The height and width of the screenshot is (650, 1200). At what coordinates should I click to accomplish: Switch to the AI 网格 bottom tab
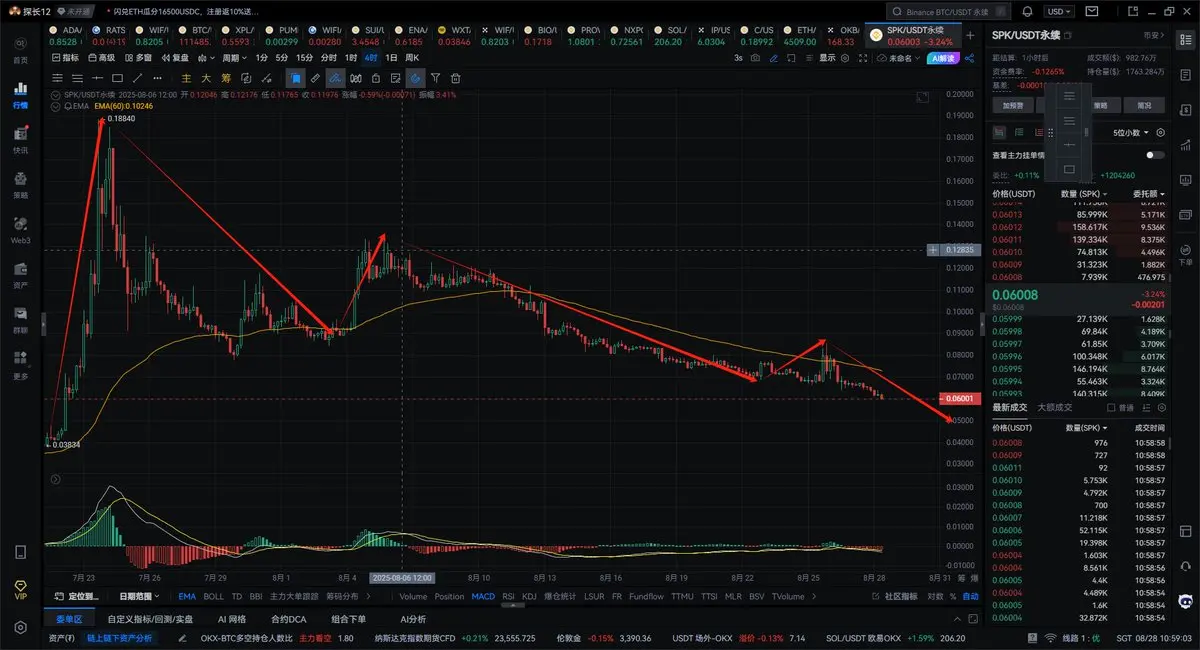pos(231,619)
